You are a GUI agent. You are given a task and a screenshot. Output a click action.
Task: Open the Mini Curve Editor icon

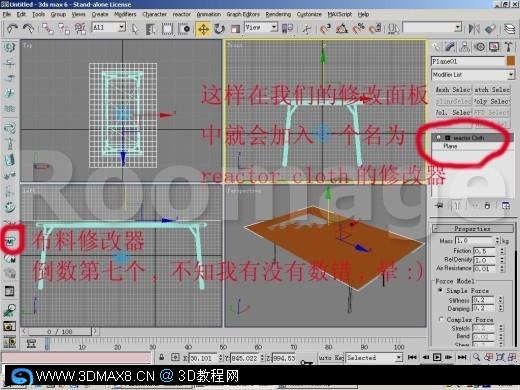[31, 343]
